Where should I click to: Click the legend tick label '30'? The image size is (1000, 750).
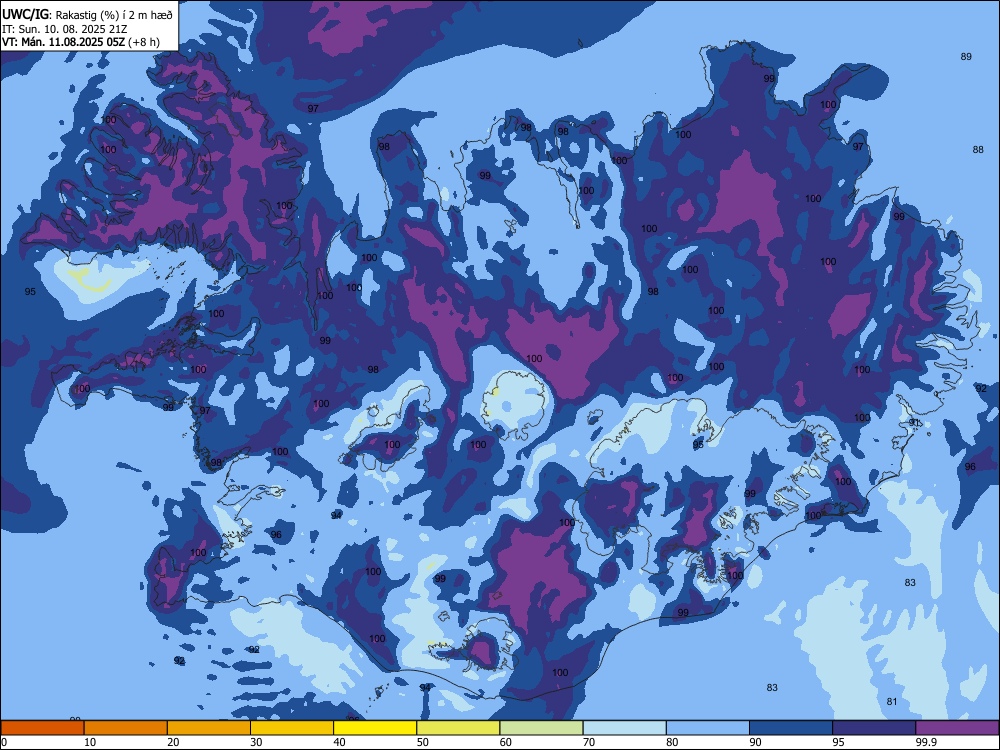click(256, 742)
